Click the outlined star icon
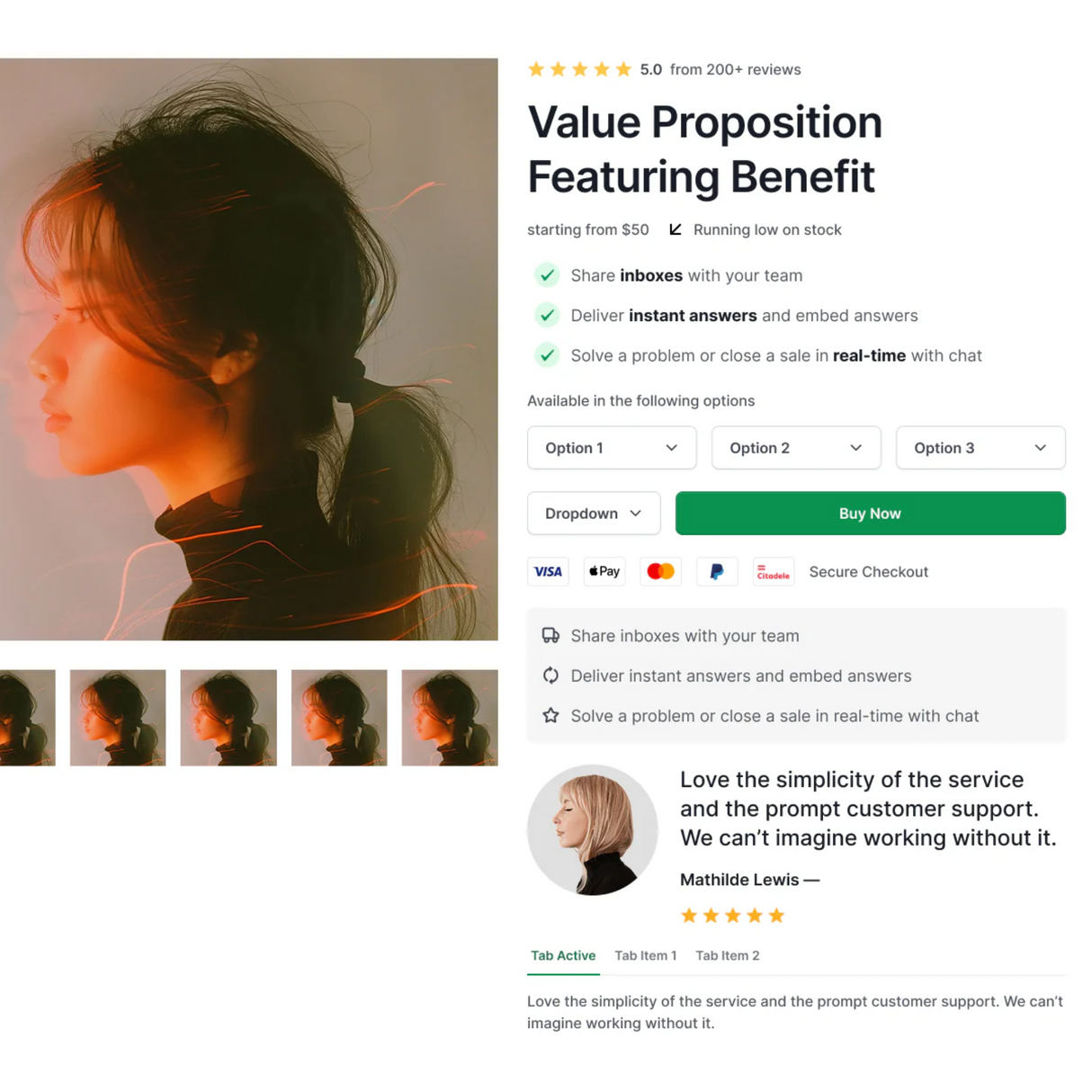 [x=550, y=716]
